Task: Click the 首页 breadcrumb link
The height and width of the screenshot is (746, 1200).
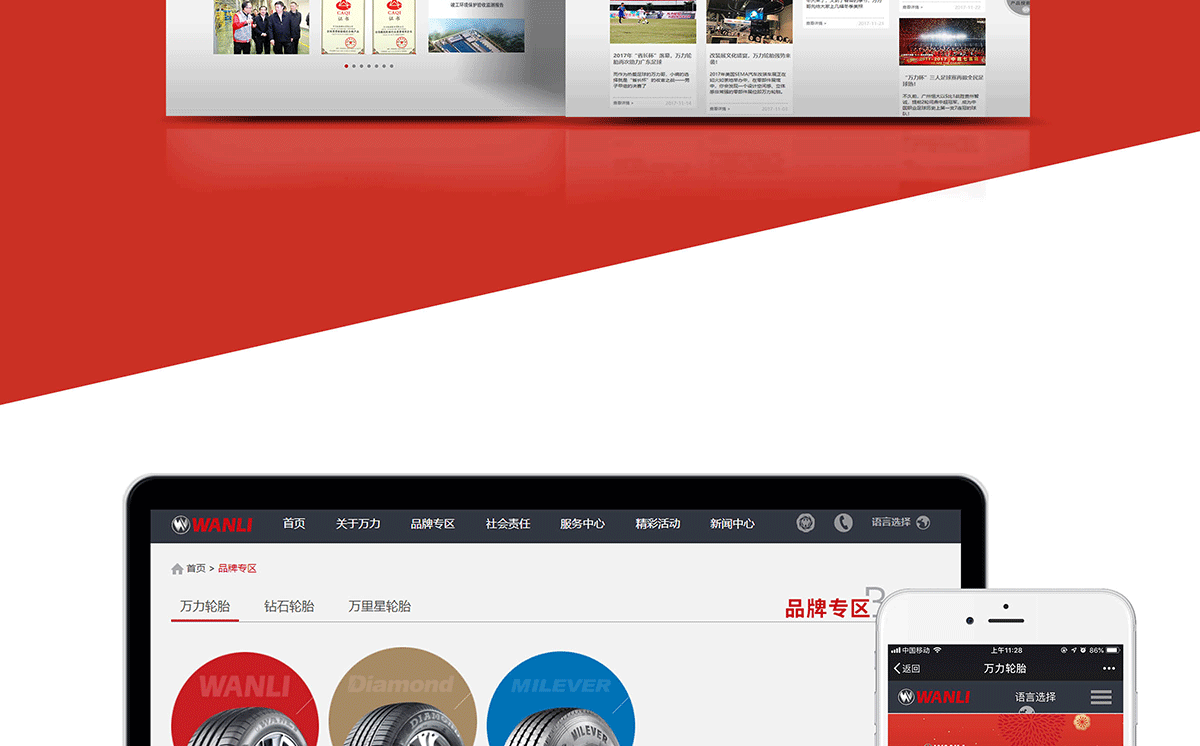Action: (x=196, y=568)
